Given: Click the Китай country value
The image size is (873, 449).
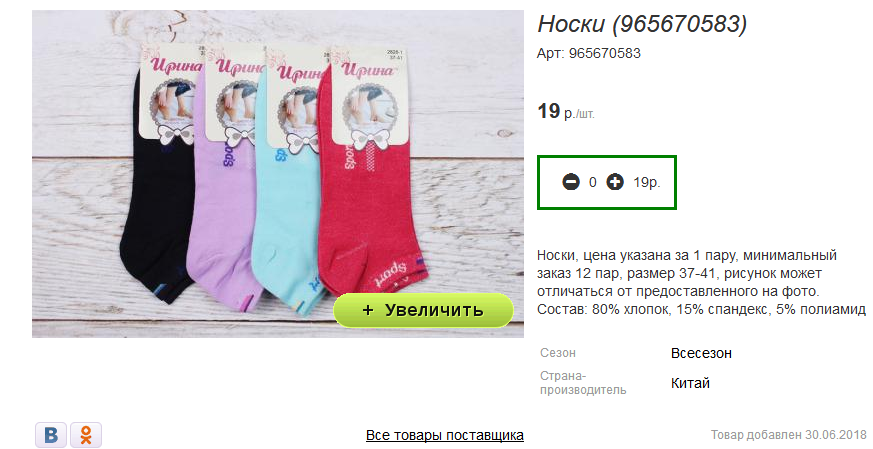Looking at the screenshot, I should pyautogui.click(x=690, y=383).
